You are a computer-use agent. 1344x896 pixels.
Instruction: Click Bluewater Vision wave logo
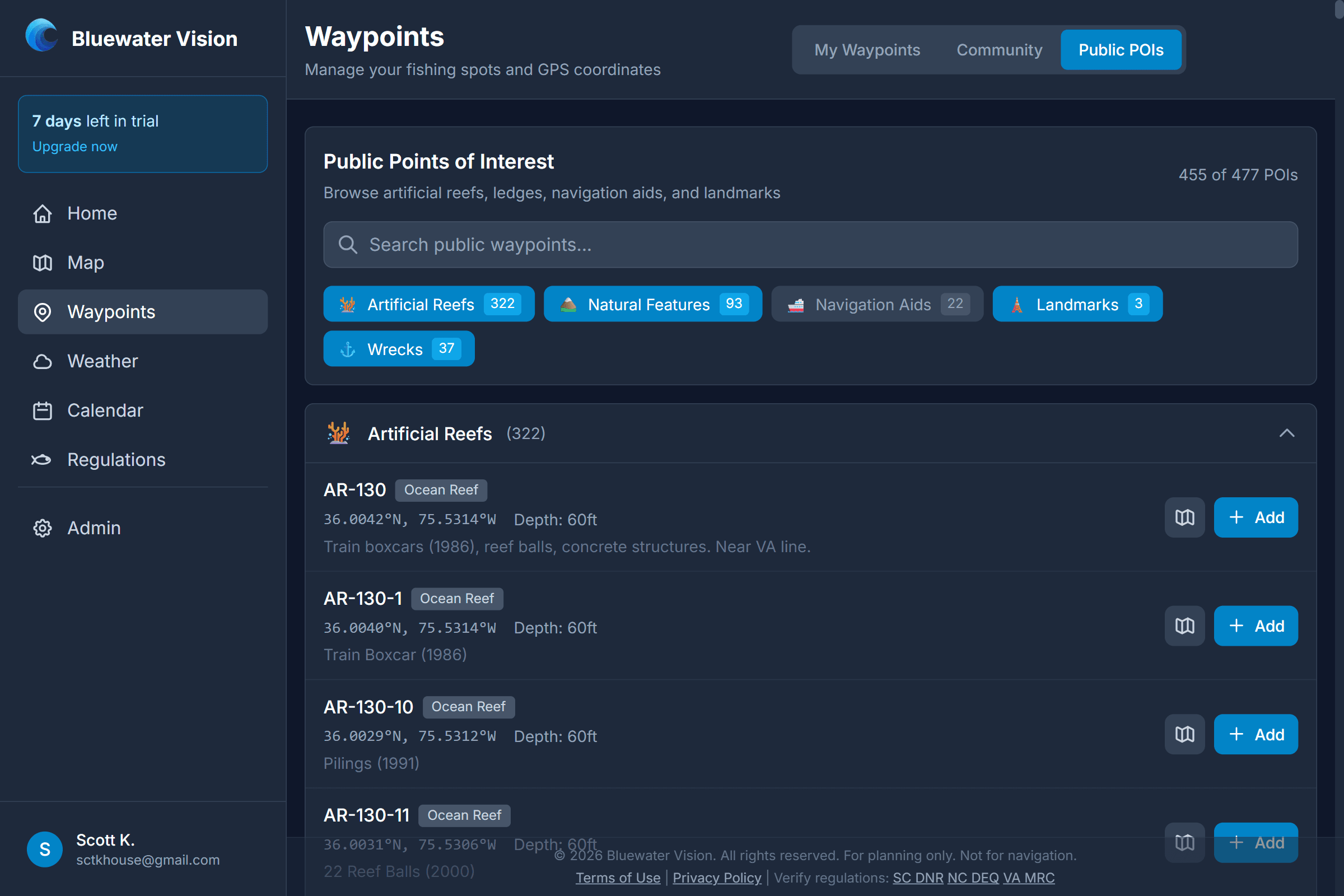(x=41, y=36)
